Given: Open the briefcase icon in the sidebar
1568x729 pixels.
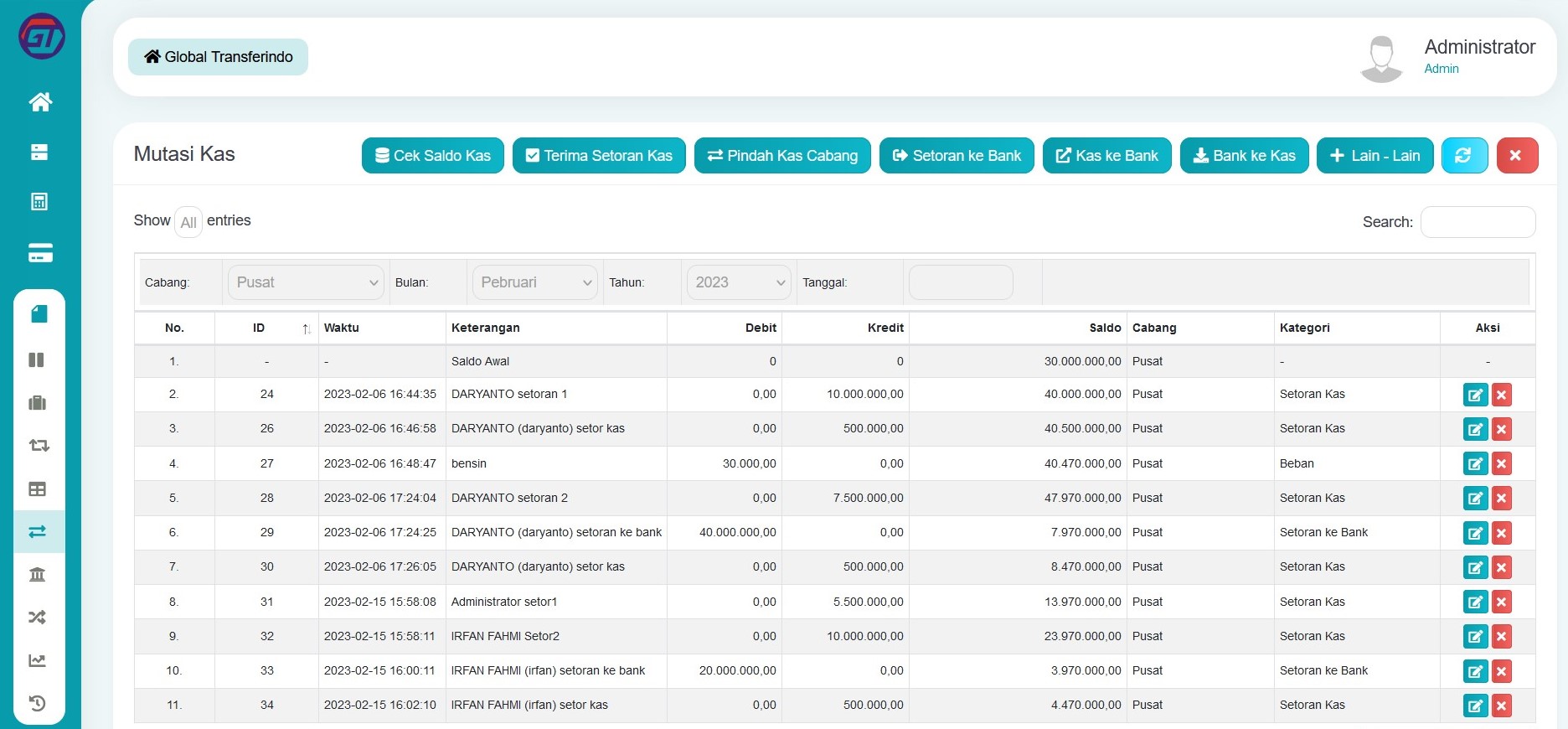Looking at the screenshot, I should (x=37, y=402).
